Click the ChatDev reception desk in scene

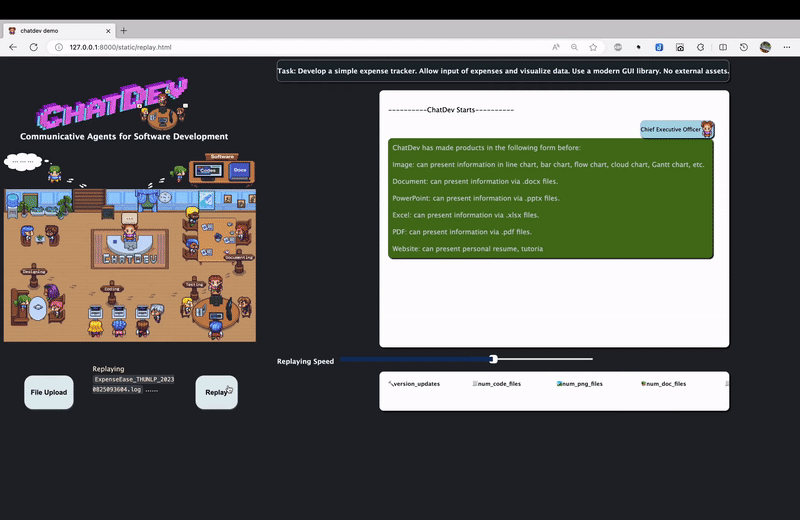[x=130, y=250]
